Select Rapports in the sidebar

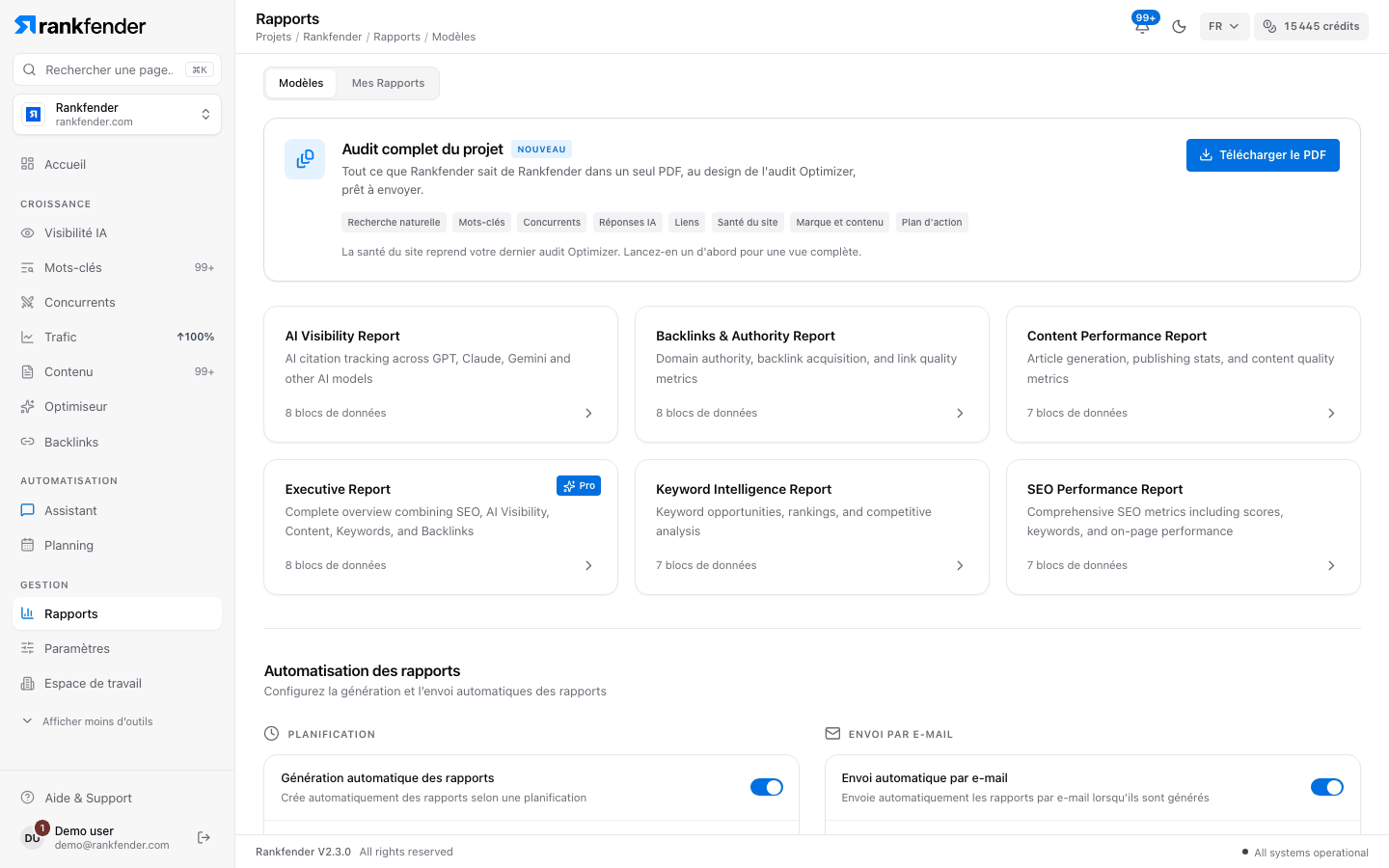click(x=117, y=613)
